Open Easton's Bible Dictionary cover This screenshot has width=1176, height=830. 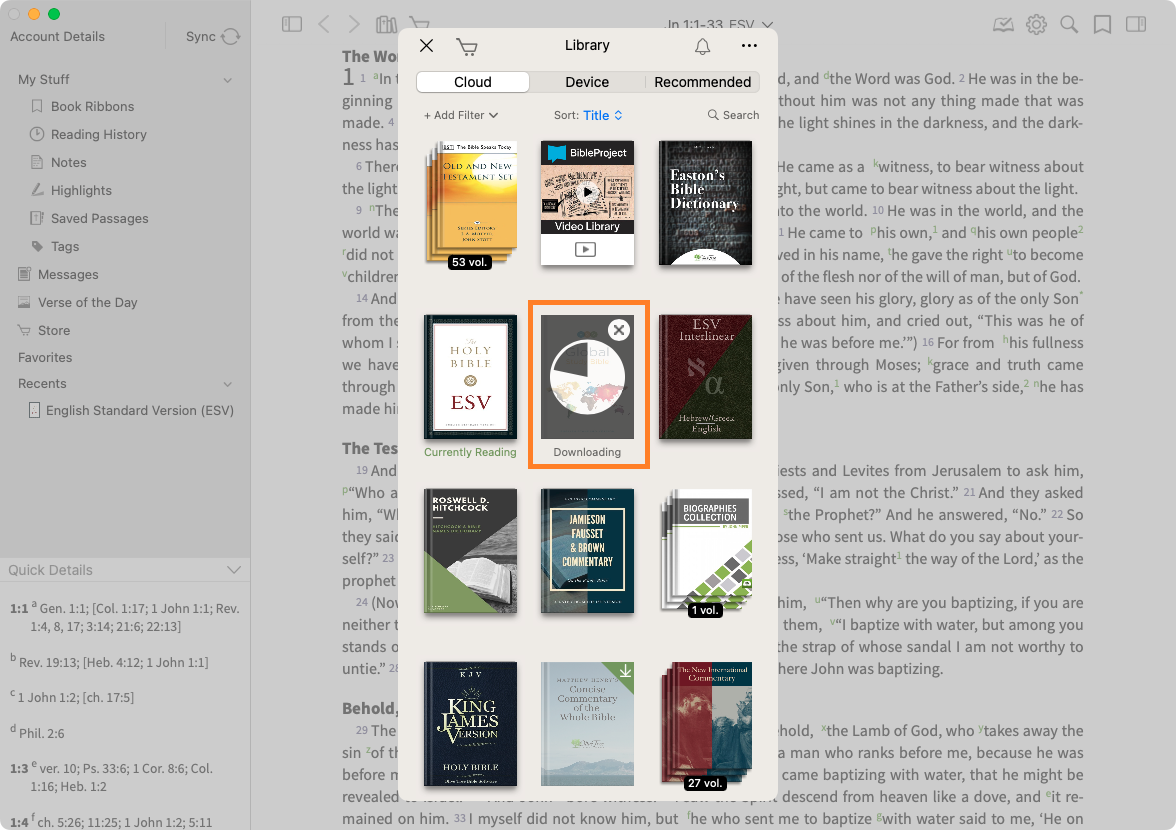(x=705, y=203)
